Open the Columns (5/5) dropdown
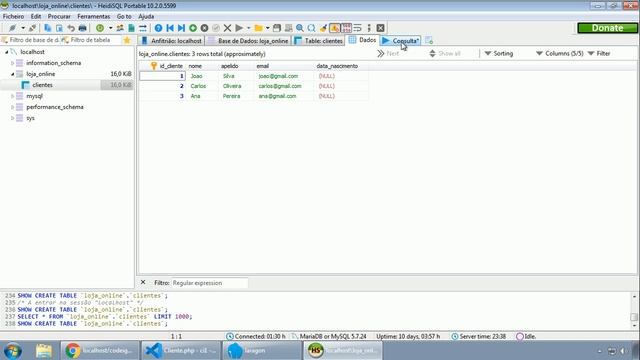 (560, 53)
